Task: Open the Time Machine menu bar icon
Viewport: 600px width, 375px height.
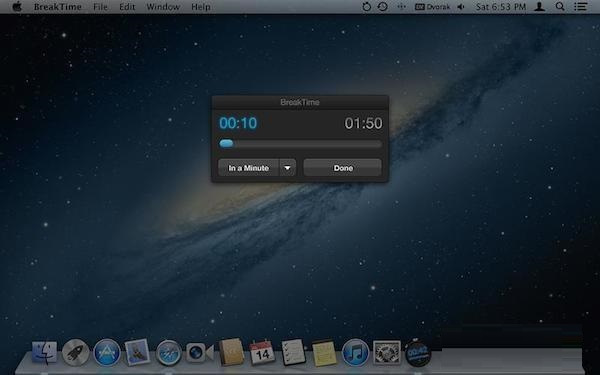Action: 382,7
